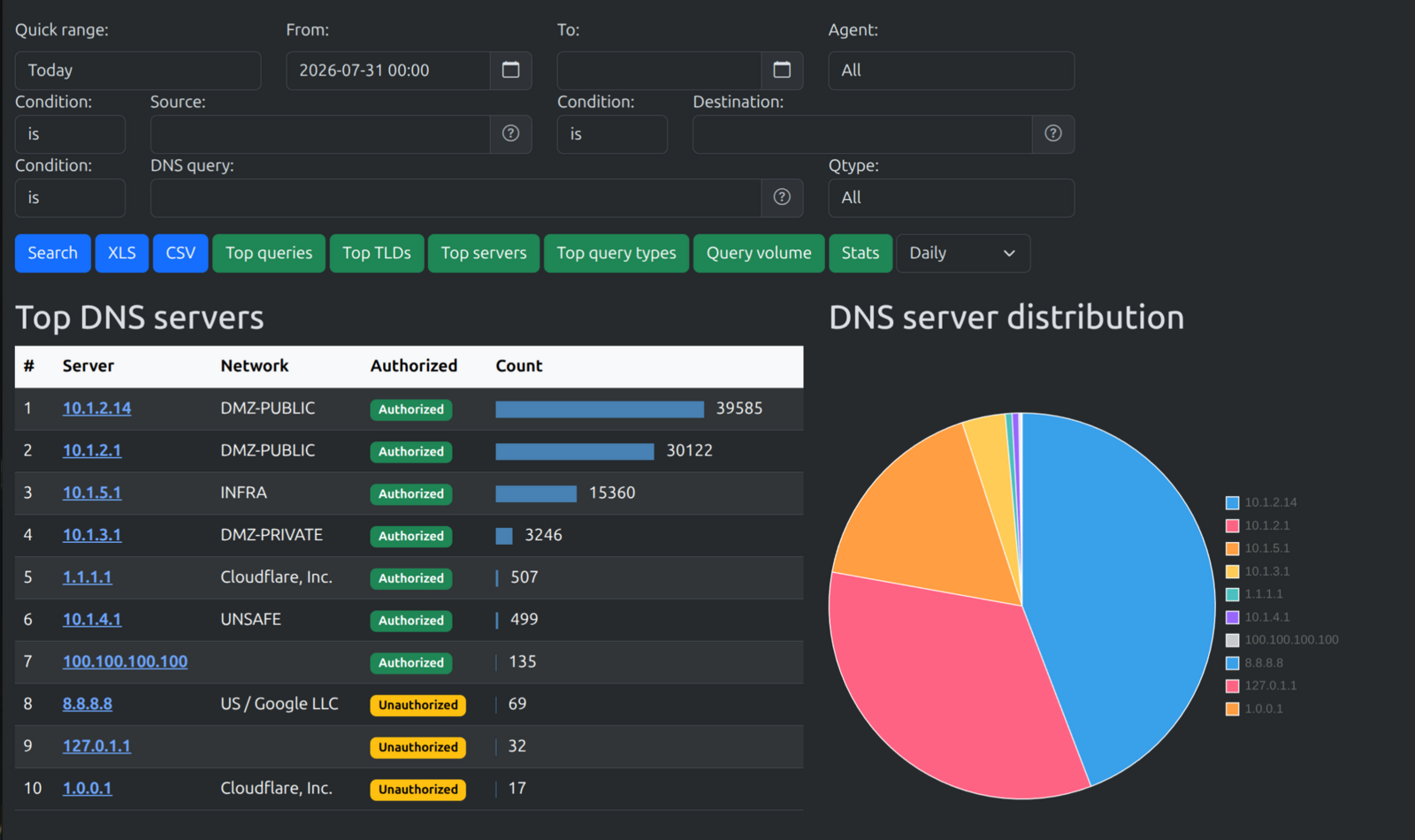Show the Top queries report
The height and width of the screenshot is (840, 1415).
[269, 253]
